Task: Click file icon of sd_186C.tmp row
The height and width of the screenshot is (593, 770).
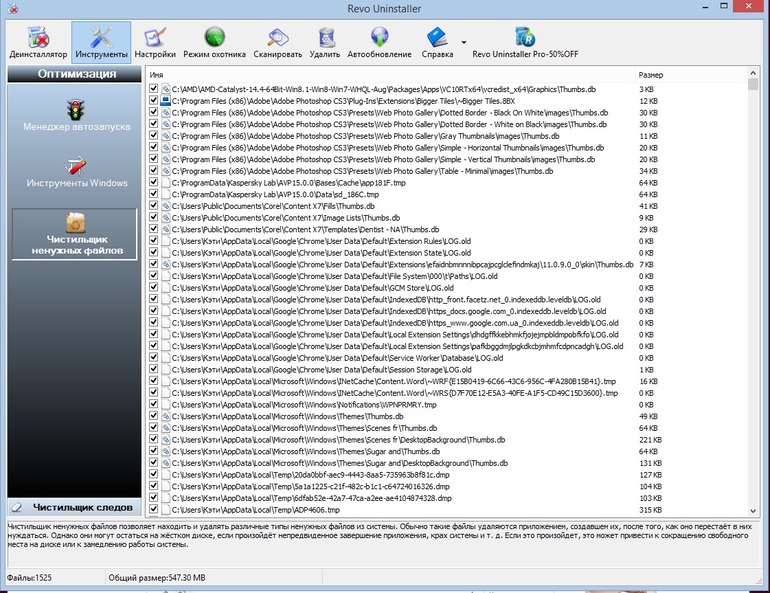Action: pyautogui.click(x=165, y=194)
